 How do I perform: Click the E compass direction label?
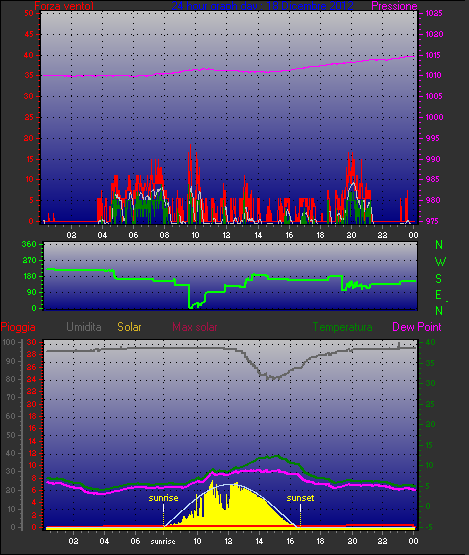pyautogui.click(x=438, y=295)
